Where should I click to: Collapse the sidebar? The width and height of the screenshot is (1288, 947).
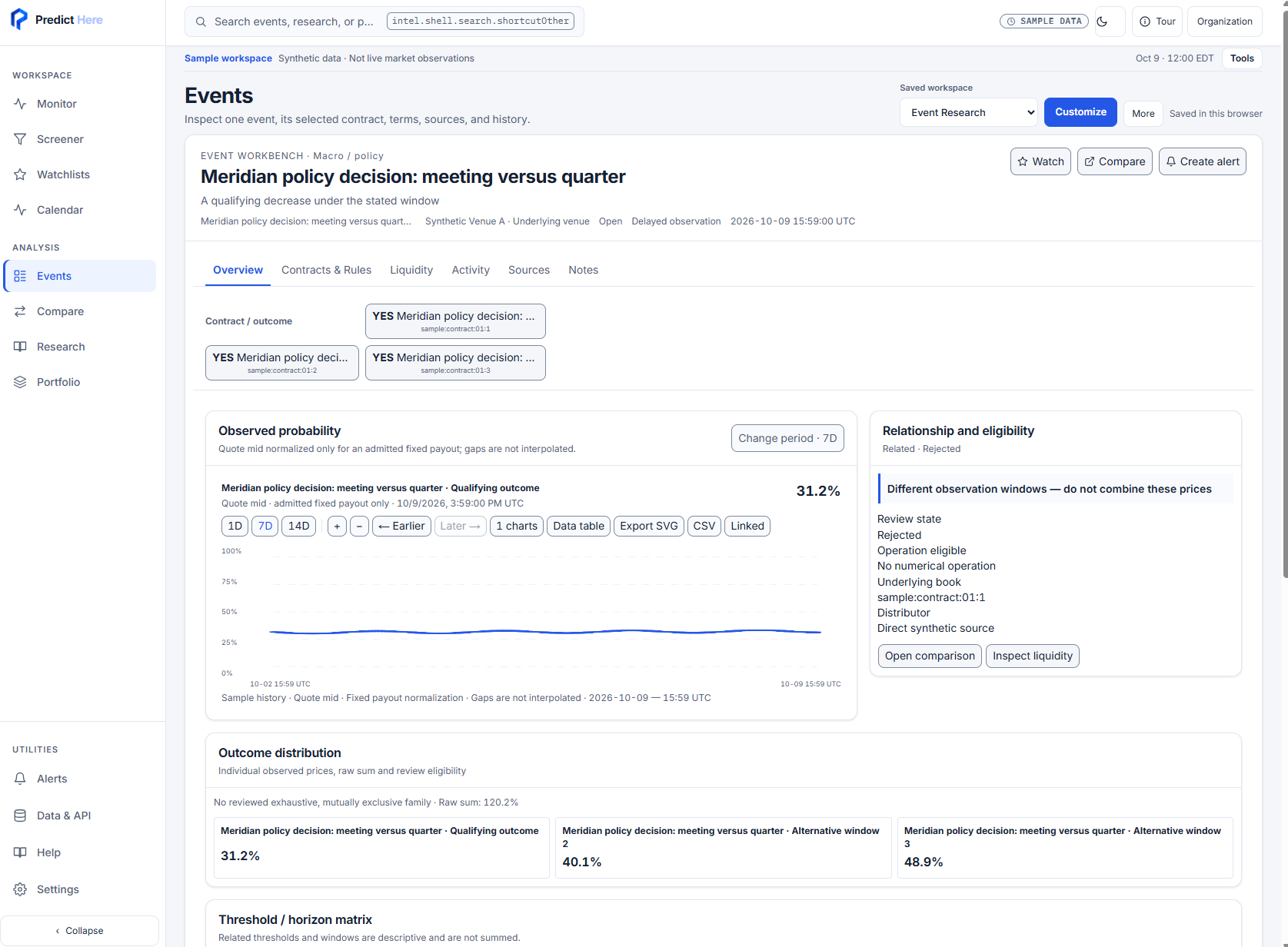click(x=79, y=931)
